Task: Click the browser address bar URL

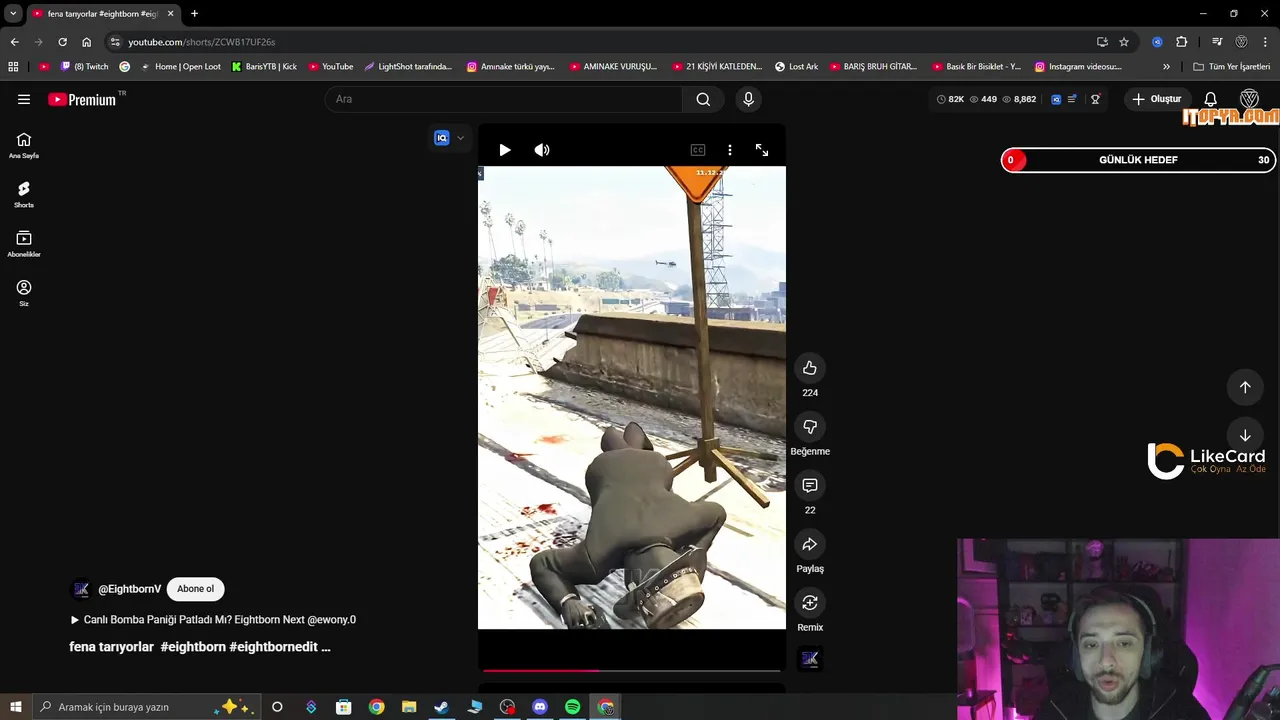Action: click(201, 42)
